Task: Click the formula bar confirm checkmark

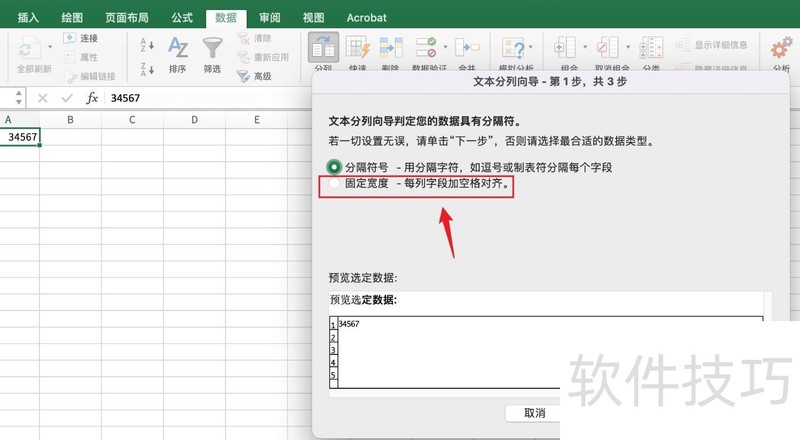Action: tap(67, 98)
